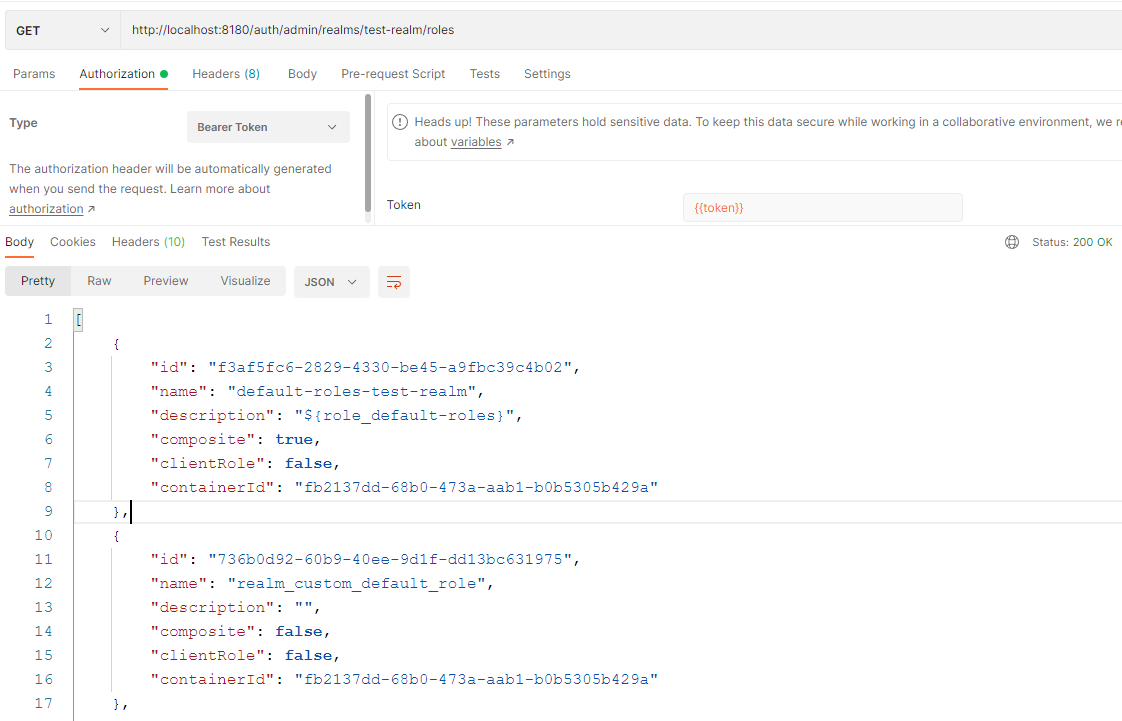The width and height of the screenshot is (1122, 721).
Task: Go to the Tests tab
Action: click(x=485, y=74)
